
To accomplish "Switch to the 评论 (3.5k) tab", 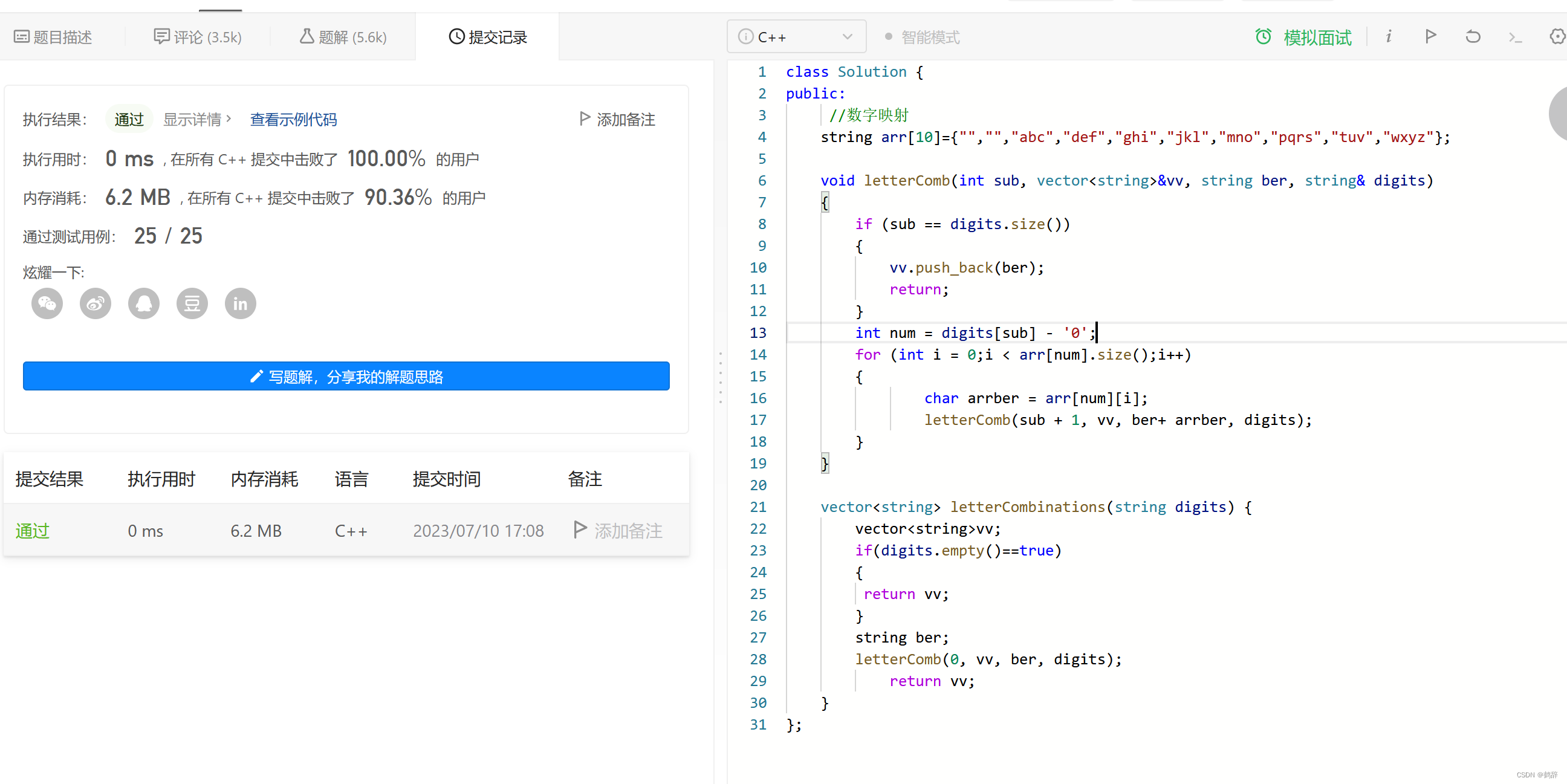I will pos(198,37).
